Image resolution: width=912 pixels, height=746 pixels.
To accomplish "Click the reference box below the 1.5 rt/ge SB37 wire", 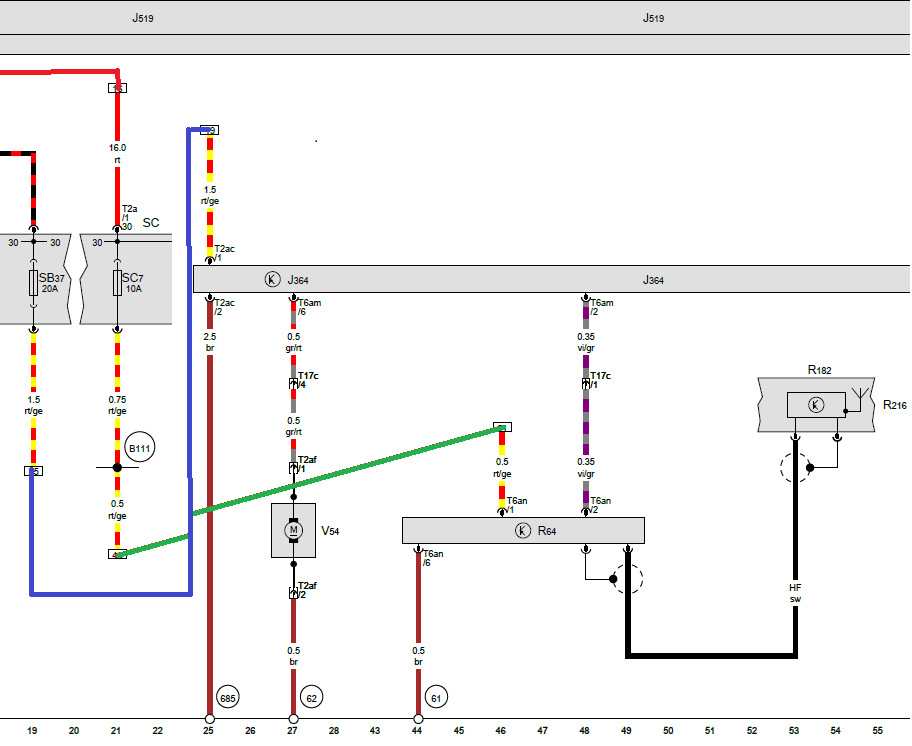I will click(34, 471).
